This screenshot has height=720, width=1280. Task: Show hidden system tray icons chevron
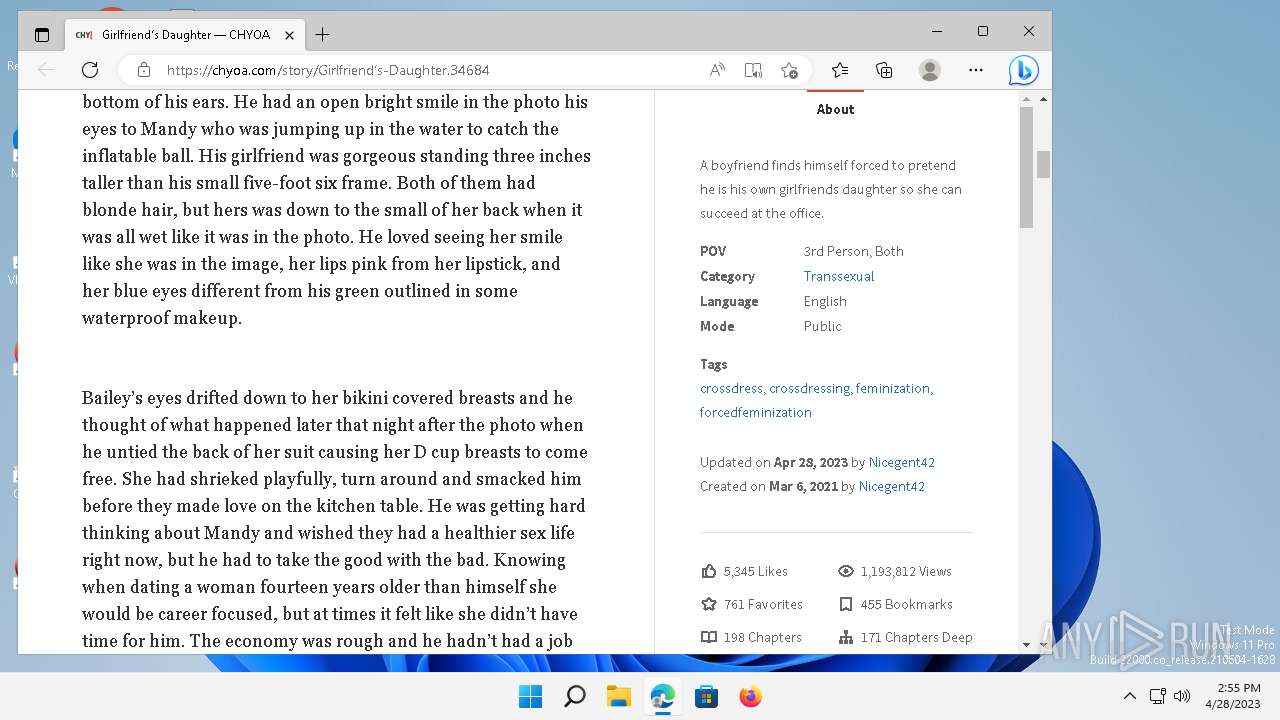click(1130, 696)
